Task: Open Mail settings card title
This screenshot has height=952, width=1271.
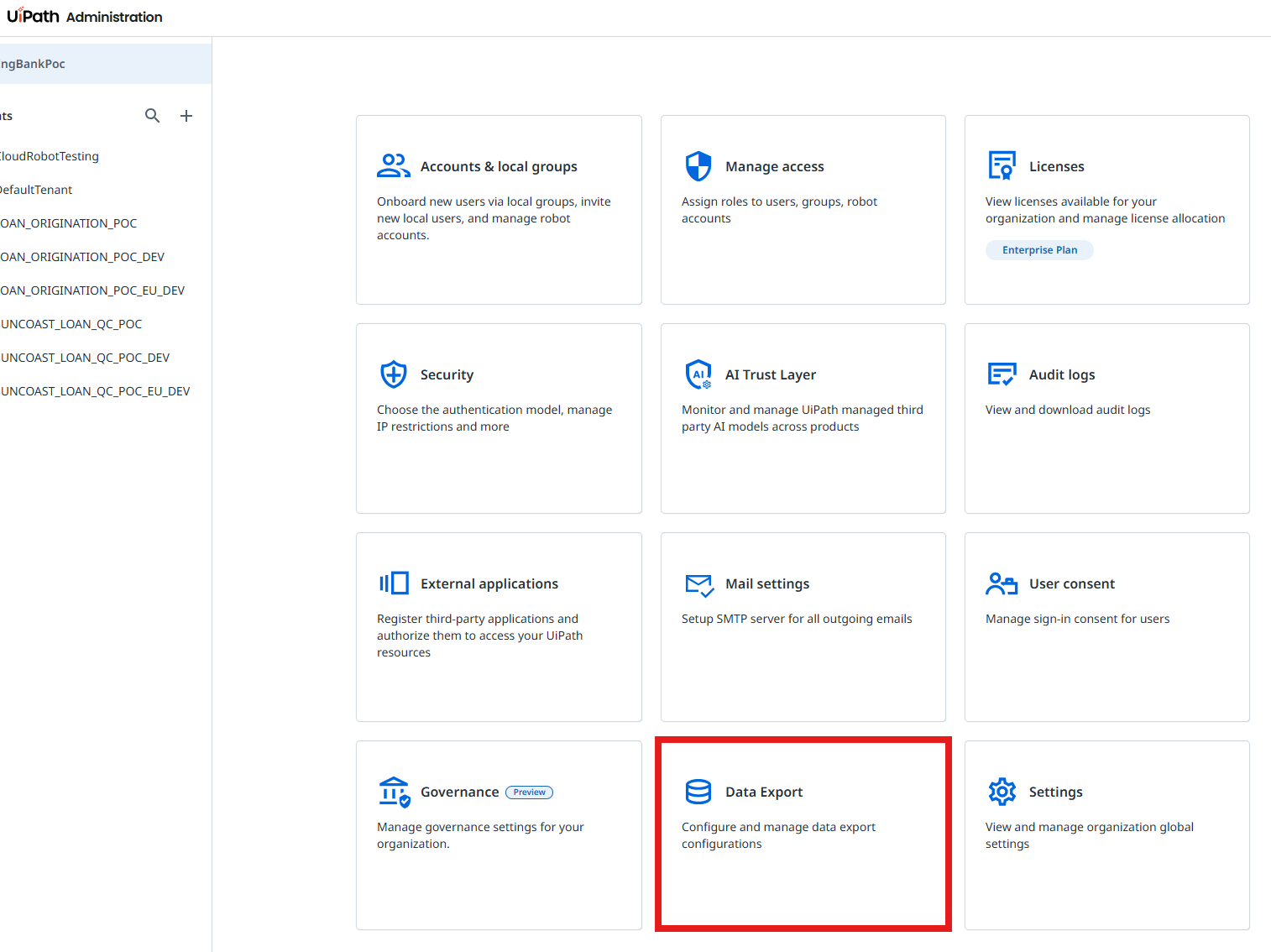Action: coord(767,583)
